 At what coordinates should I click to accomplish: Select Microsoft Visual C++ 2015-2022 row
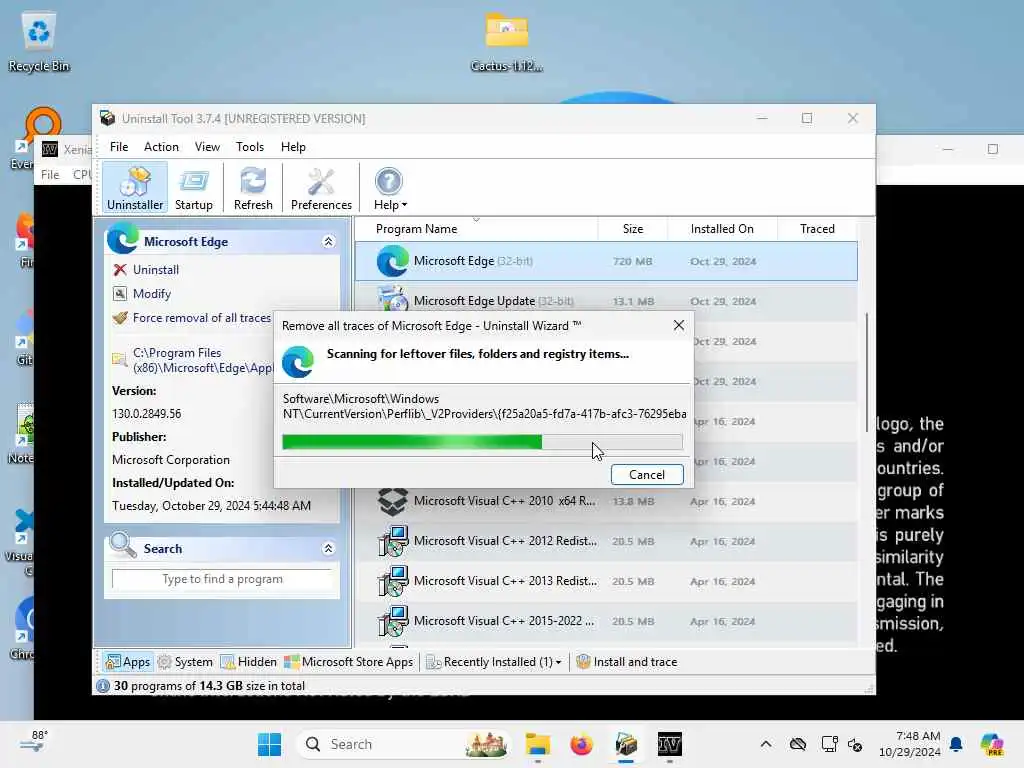click(606, 621)
